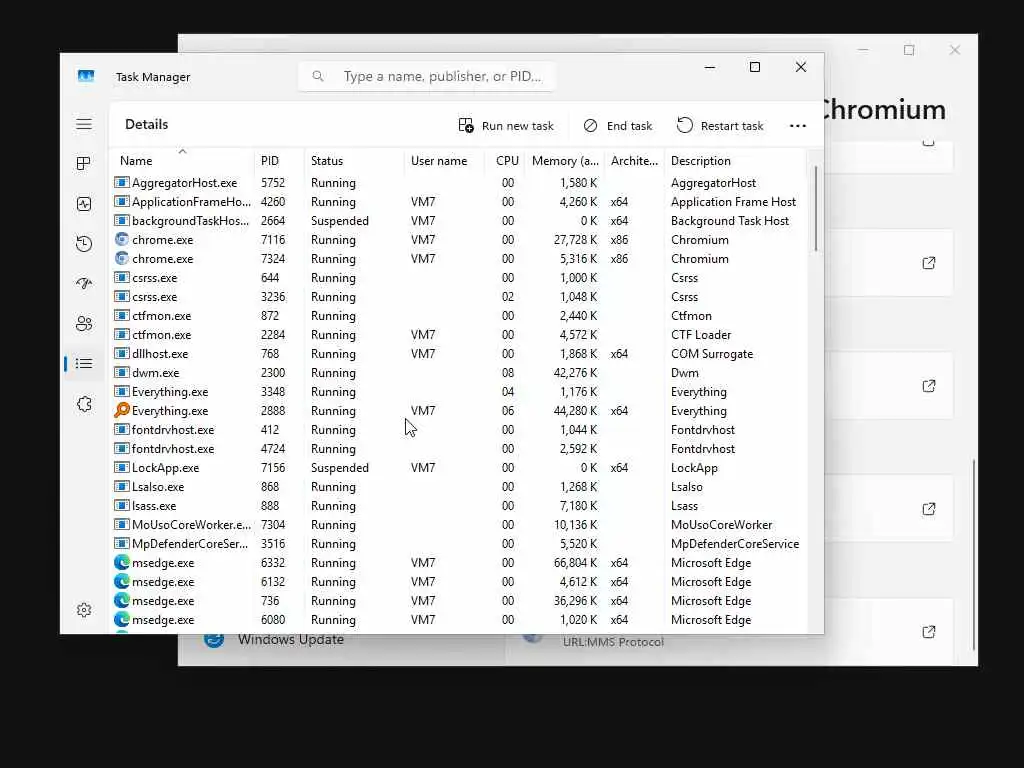Open the three-dot more options menu
Image resolution: width=1024 pixels, height=768 pixels.
point(797,125)
